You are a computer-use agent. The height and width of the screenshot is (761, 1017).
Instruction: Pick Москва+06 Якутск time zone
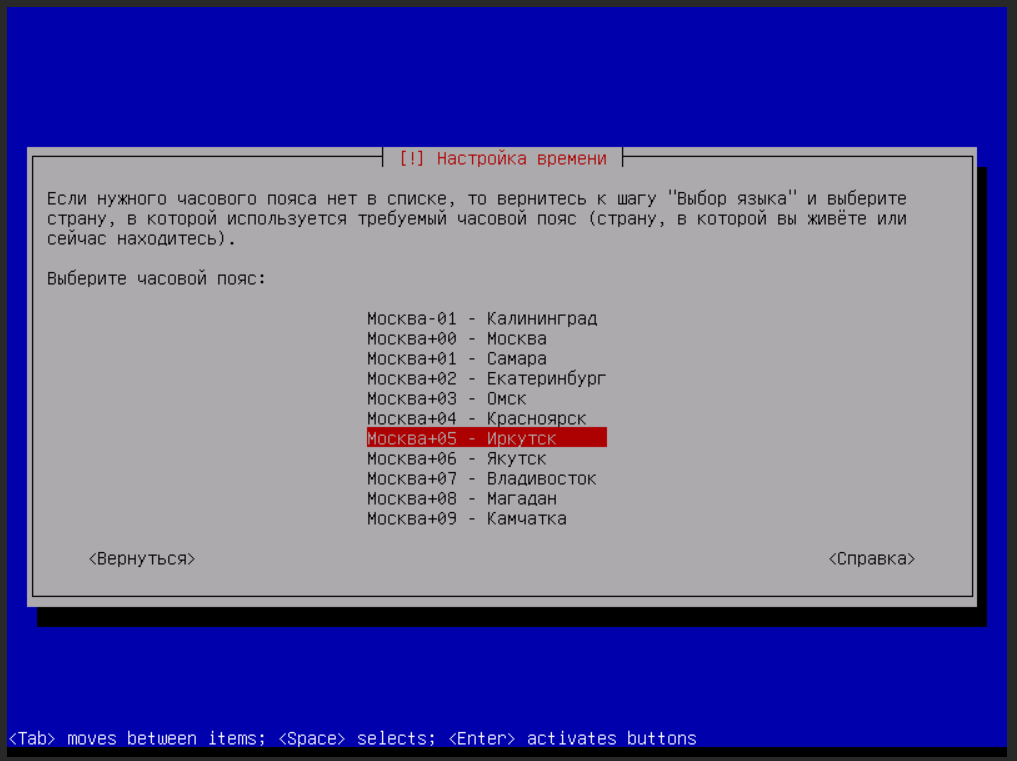pos(456,459)
